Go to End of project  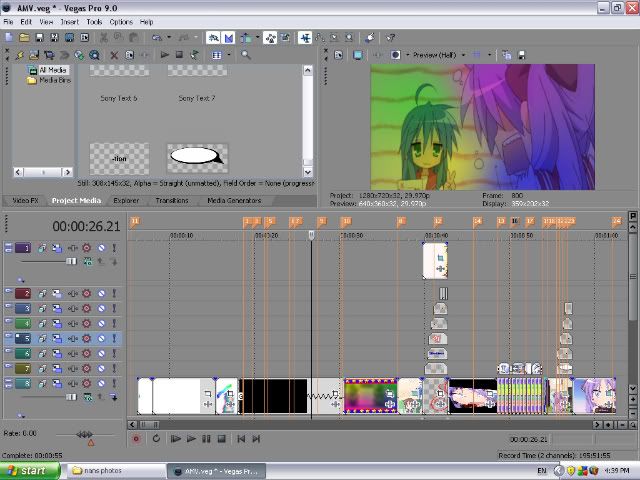click(x=256, y=439)
